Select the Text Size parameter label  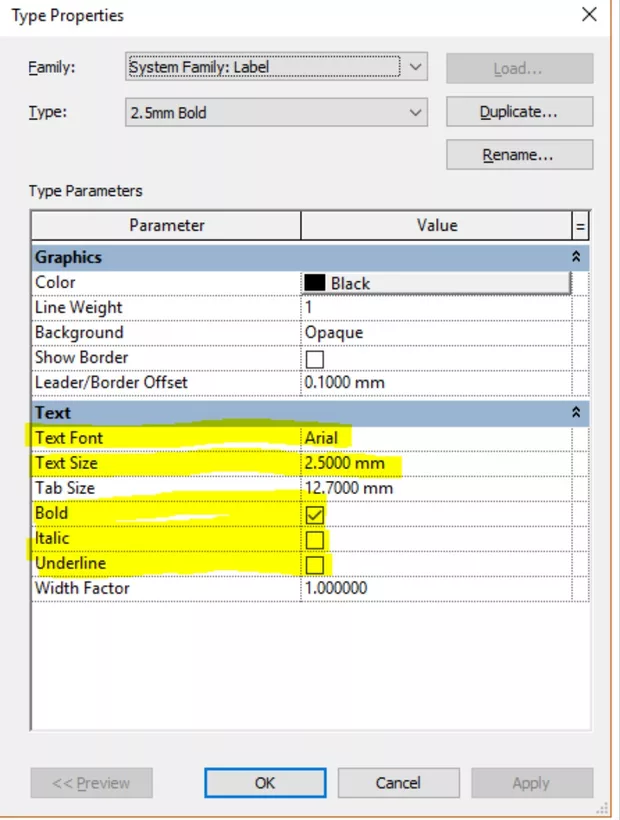pyautogui.click(x=66, y=463)
